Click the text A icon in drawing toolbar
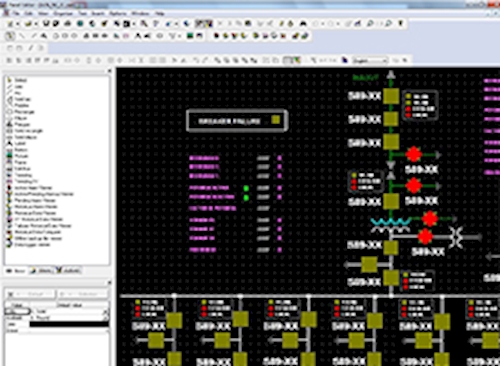The height and width of the screenshot is (366, 500). pyautogui.click(x=138, y=36)
